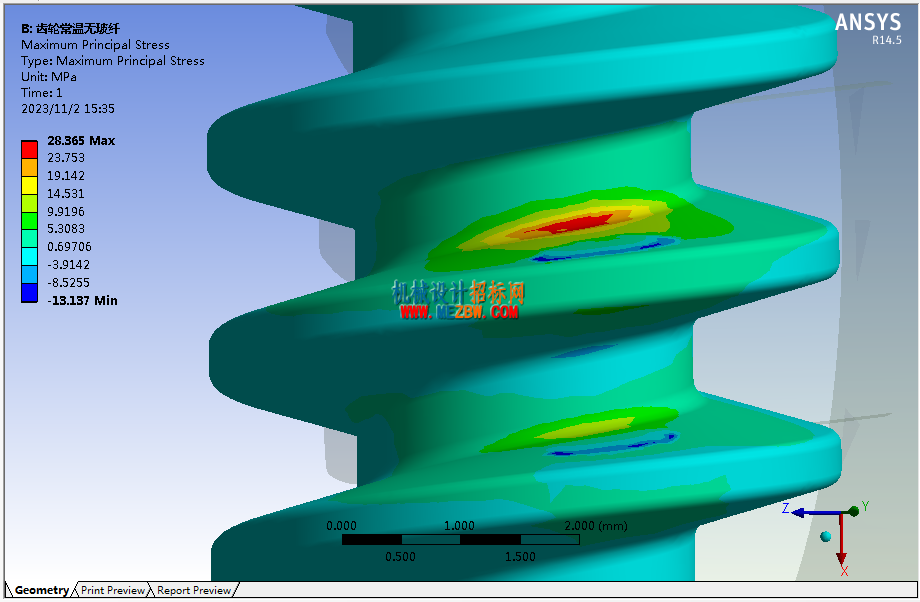This screenshot has width=920, height=602.
Task: Select the legend value -8.5255
Action: point(68,283)
